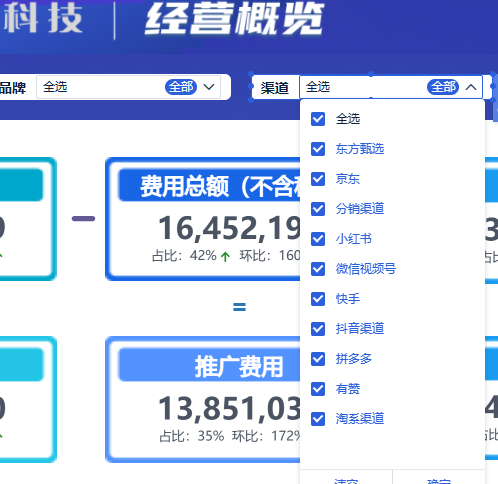The height and width of the screenshot is (484, 498).
Task: Click the 品牌 全选 selection field
Action: pyautogui.click(x=128, y=87)
